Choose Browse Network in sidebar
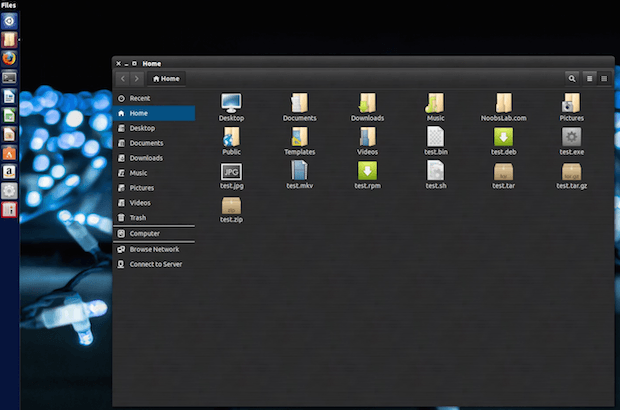The height and width of the screenshot is (410, 620). click(x=154, y=249)
